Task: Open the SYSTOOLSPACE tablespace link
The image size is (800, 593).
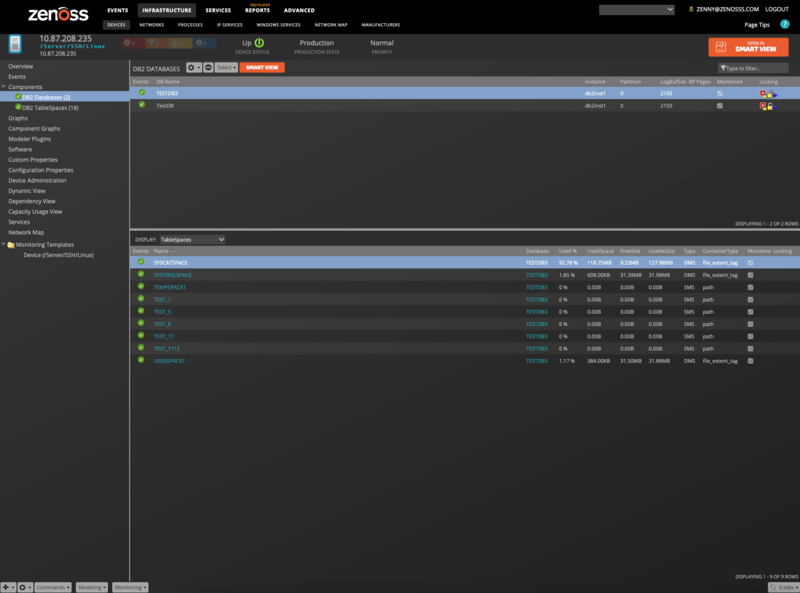Action: click(173, 275)
